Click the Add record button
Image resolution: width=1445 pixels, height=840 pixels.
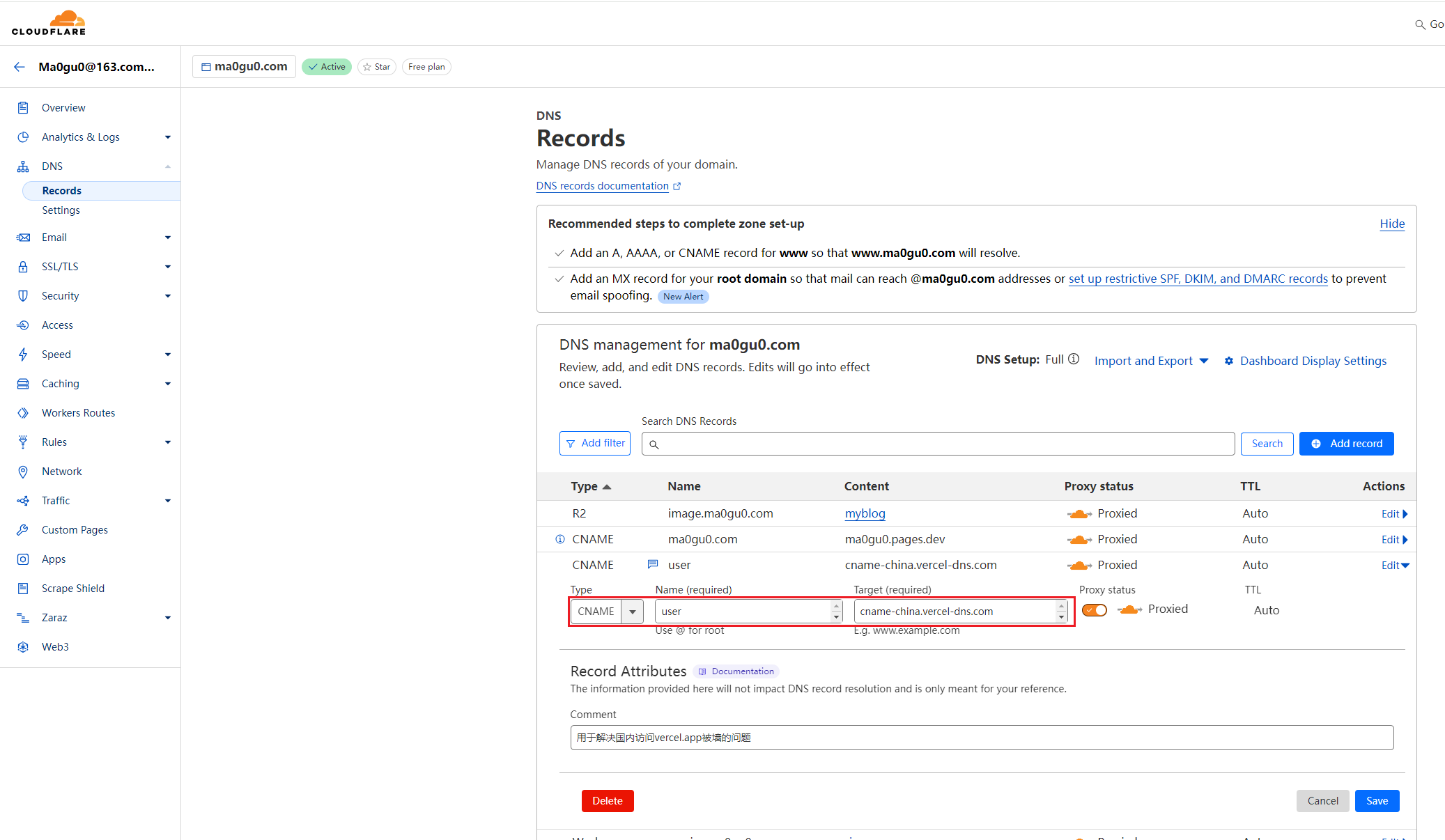coord(1346,444)
